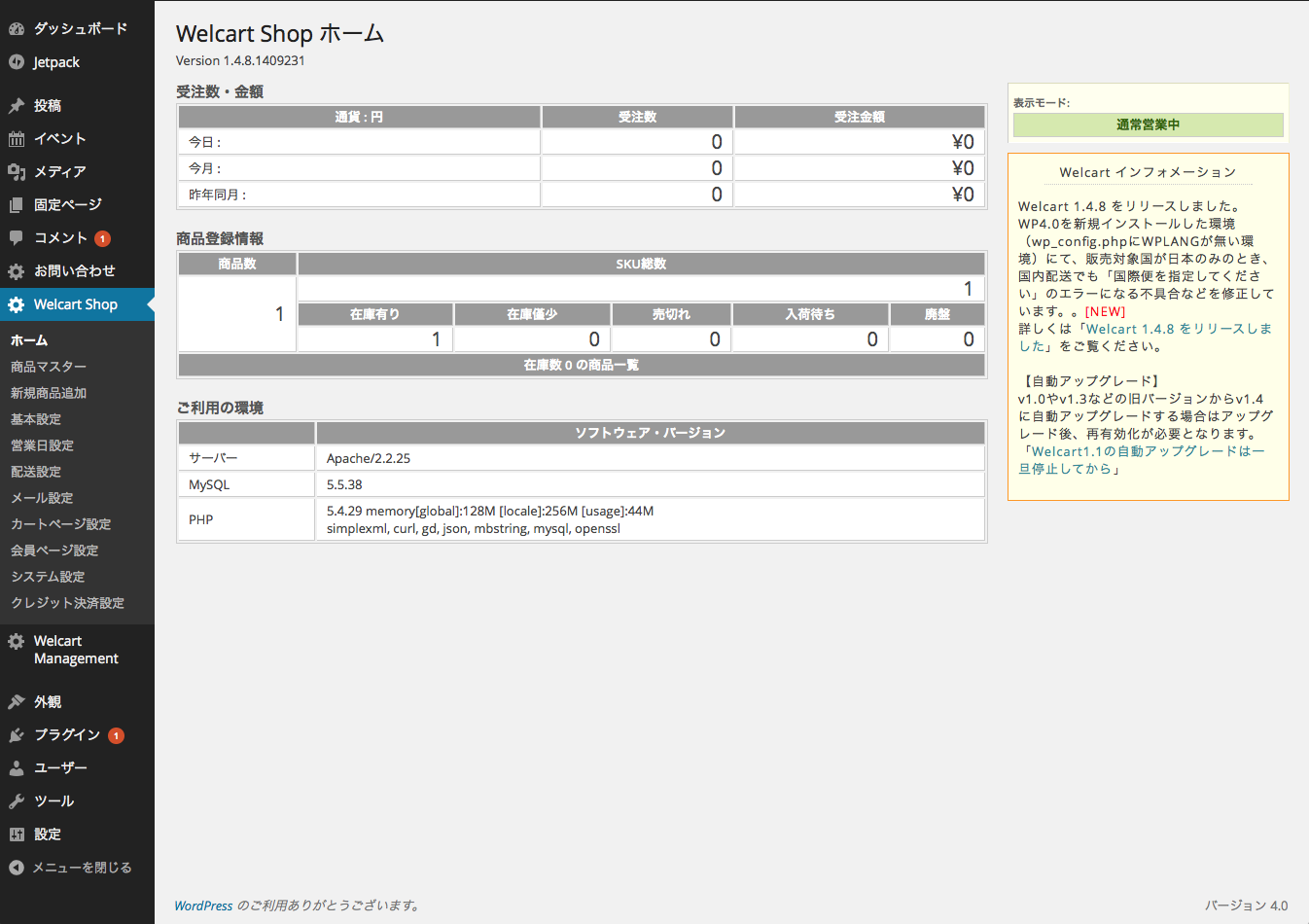This screenshot has width=1309, height=924.
Task: Click the user icon beside ユーザー
Action: coord(17,768)
